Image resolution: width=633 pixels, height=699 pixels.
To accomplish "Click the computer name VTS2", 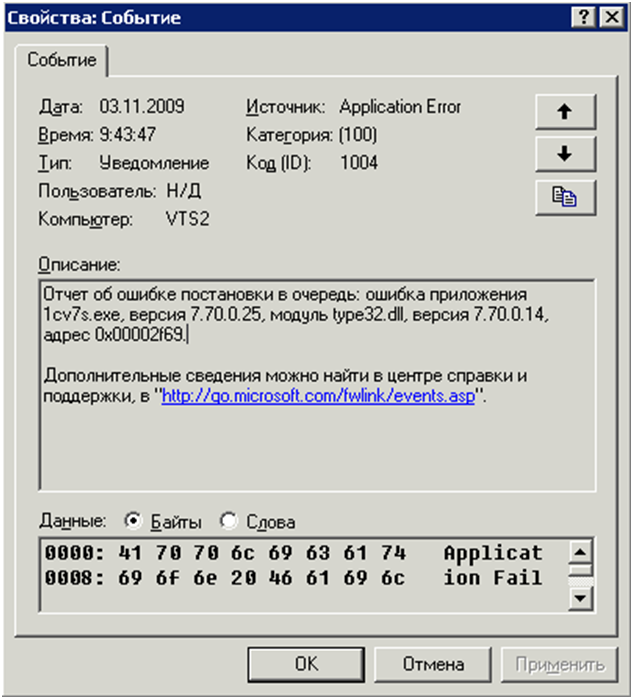I will [x=184, y=218].
